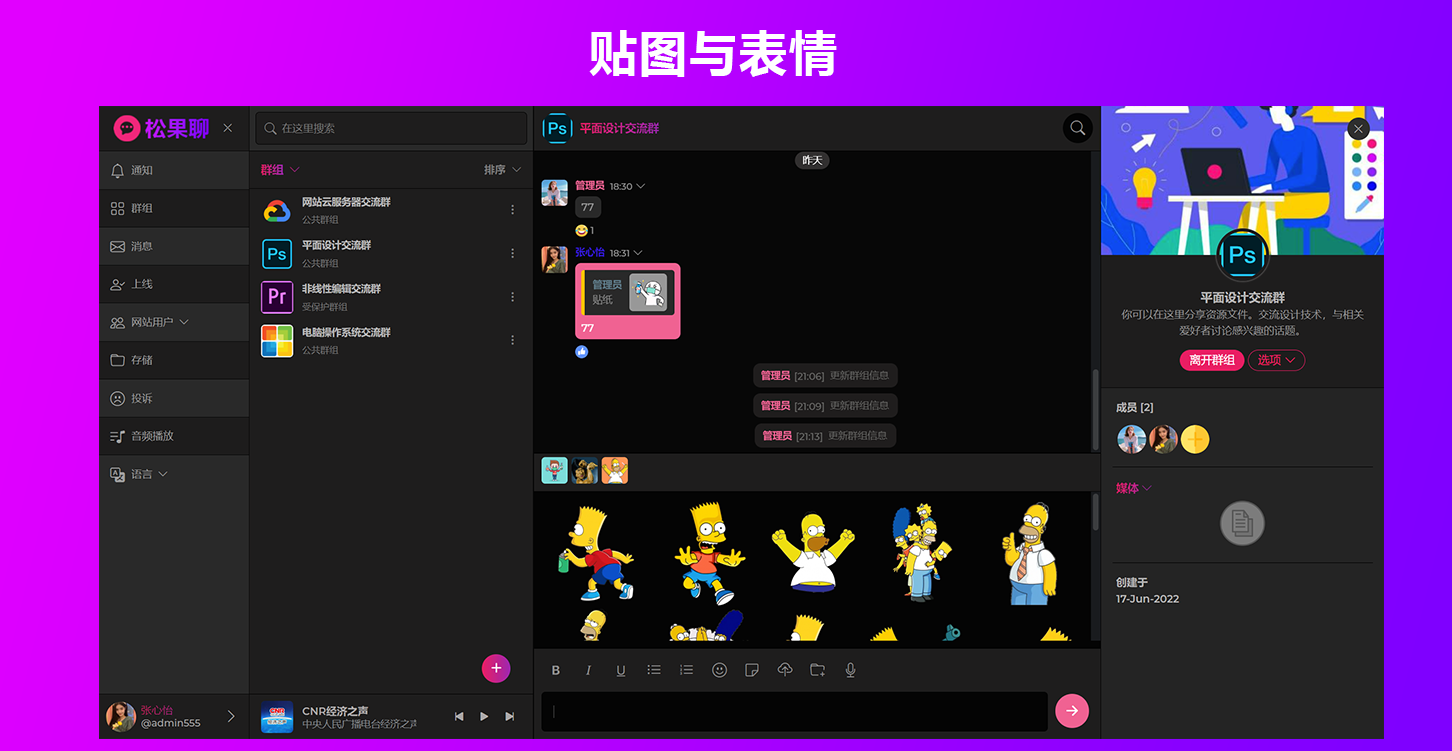Screen dimensions: 1452x751
Task: Go to 消息 messages in the sidebar
Action: pyautogui.click(x=174, y=246)
